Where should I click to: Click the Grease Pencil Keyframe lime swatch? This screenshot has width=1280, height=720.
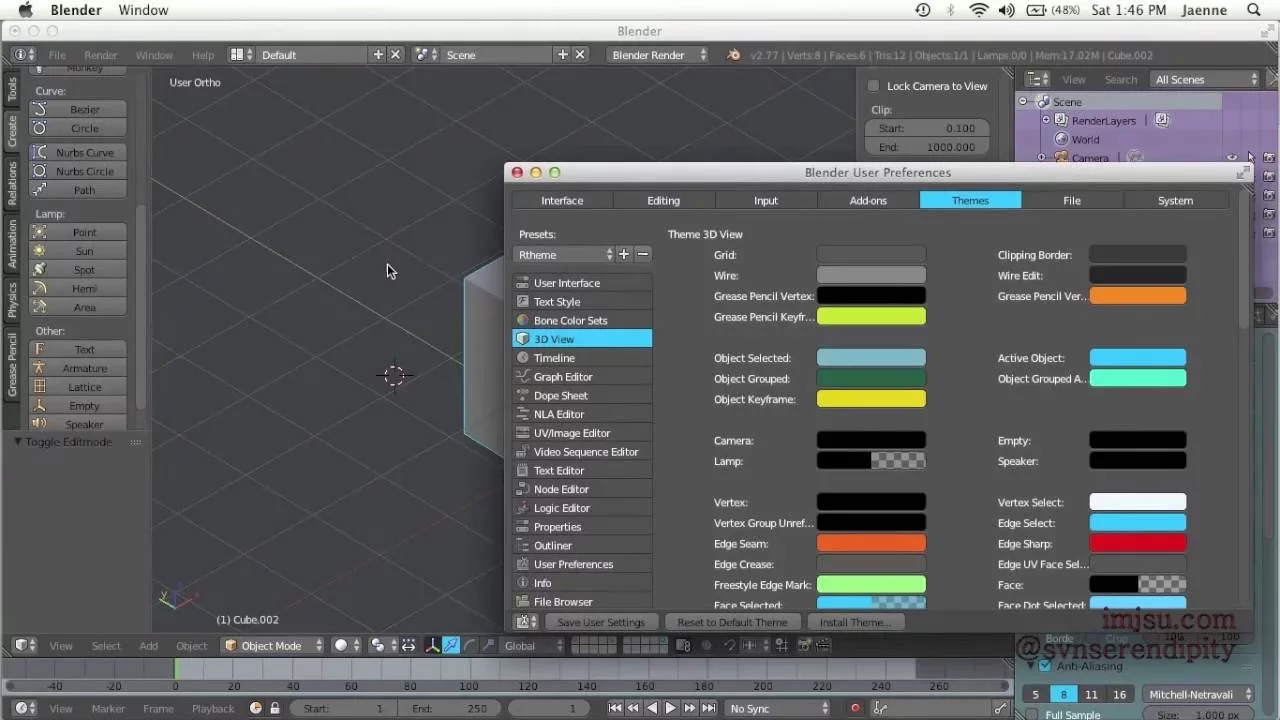pyautogui.click(x=871, y=316)
